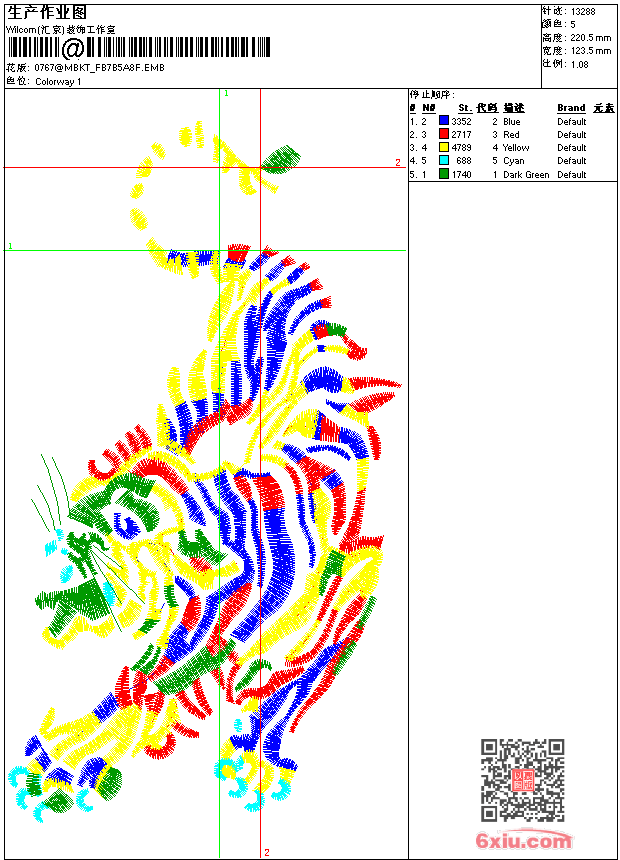The image size is (620, 860).
Task: Click the stitch count value 13288
Action: point(583,12)
